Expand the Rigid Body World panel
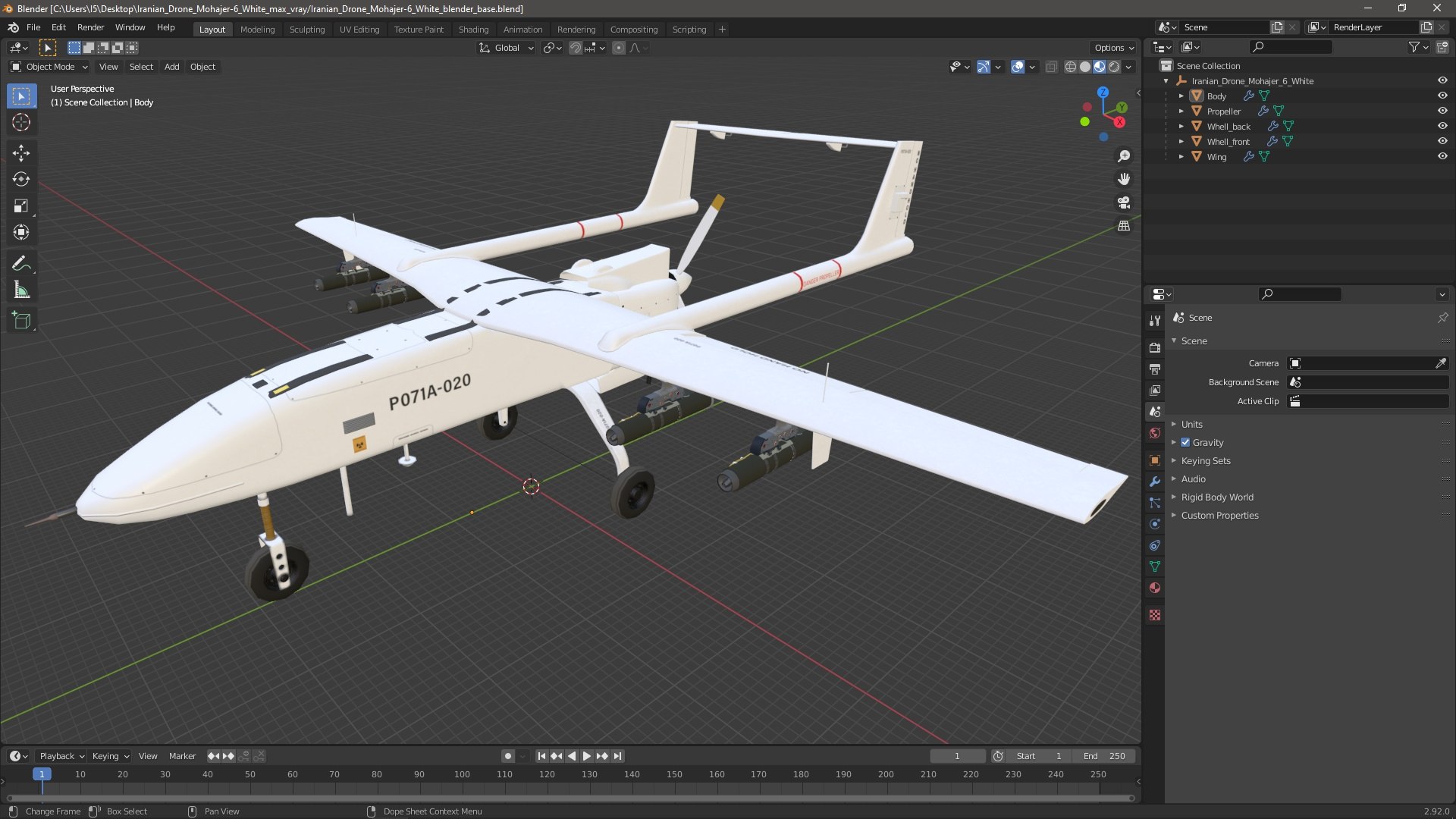The image size is (1456, 819). (1216, 497)
